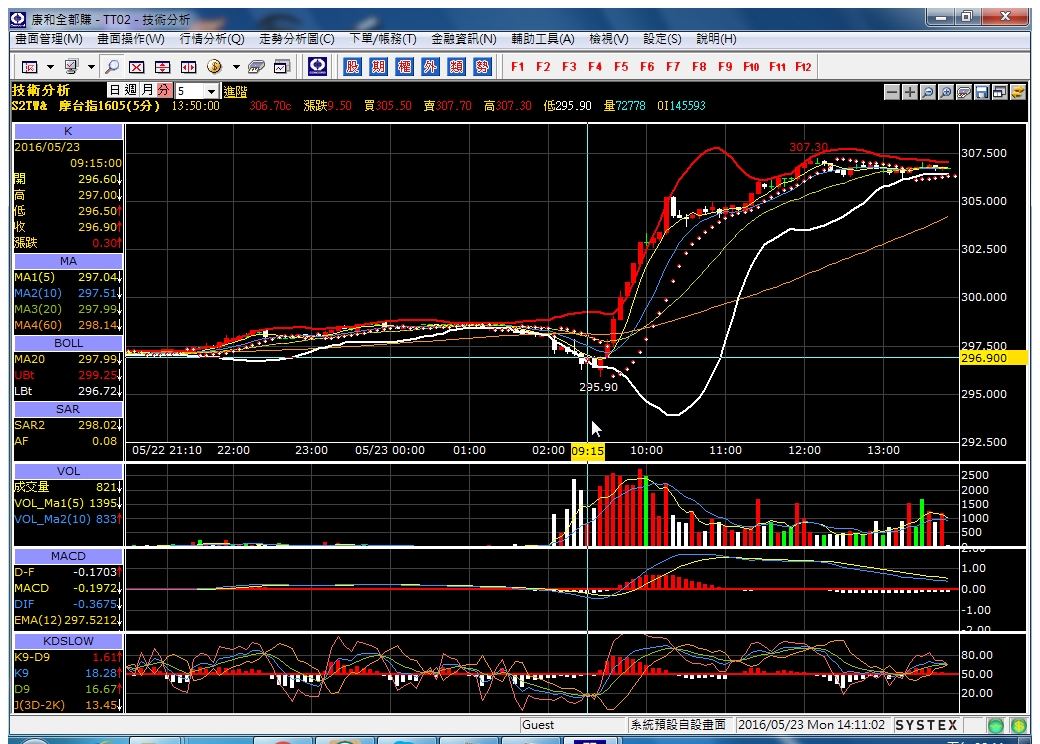Click the SAR2 value row
1040x744 pixels.
pos(68,425)
